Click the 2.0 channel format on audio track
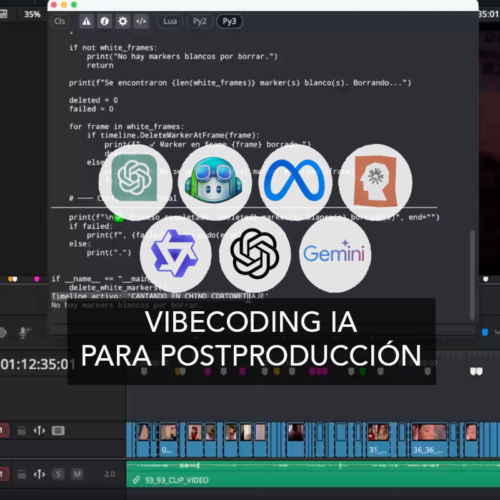The width and height of the screenshot is (500, 500). tap(110, 474)
